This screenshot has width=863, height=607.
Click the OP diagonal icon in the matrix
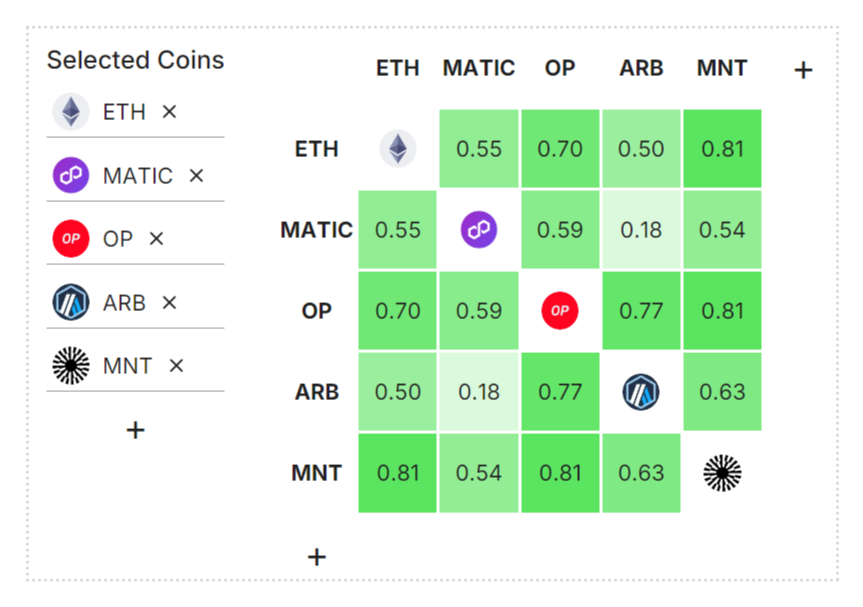(560, 311)
